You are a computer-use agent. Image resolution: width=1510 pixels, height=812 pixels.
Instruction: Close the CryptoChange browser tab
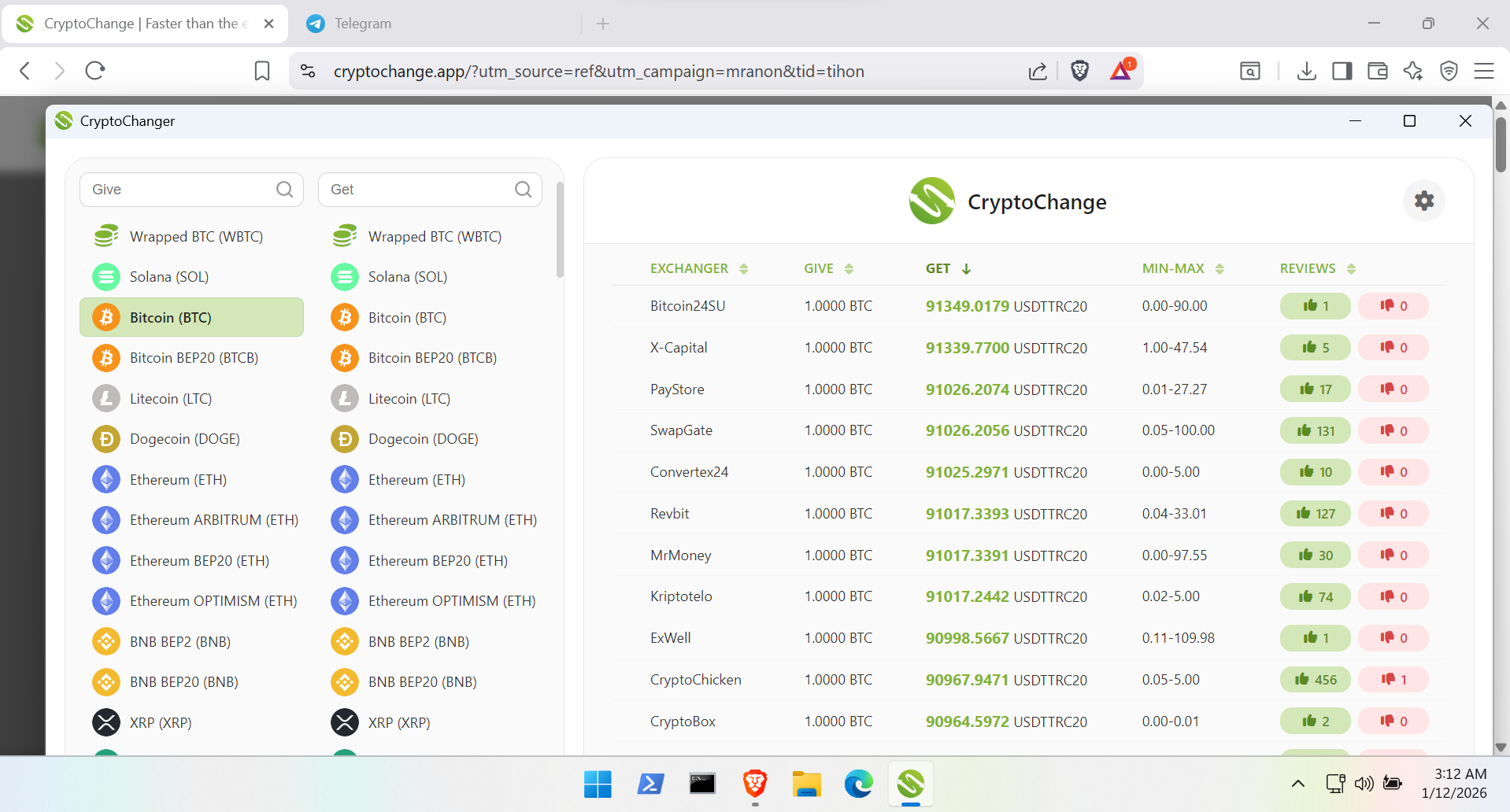[x=268, y=24]
